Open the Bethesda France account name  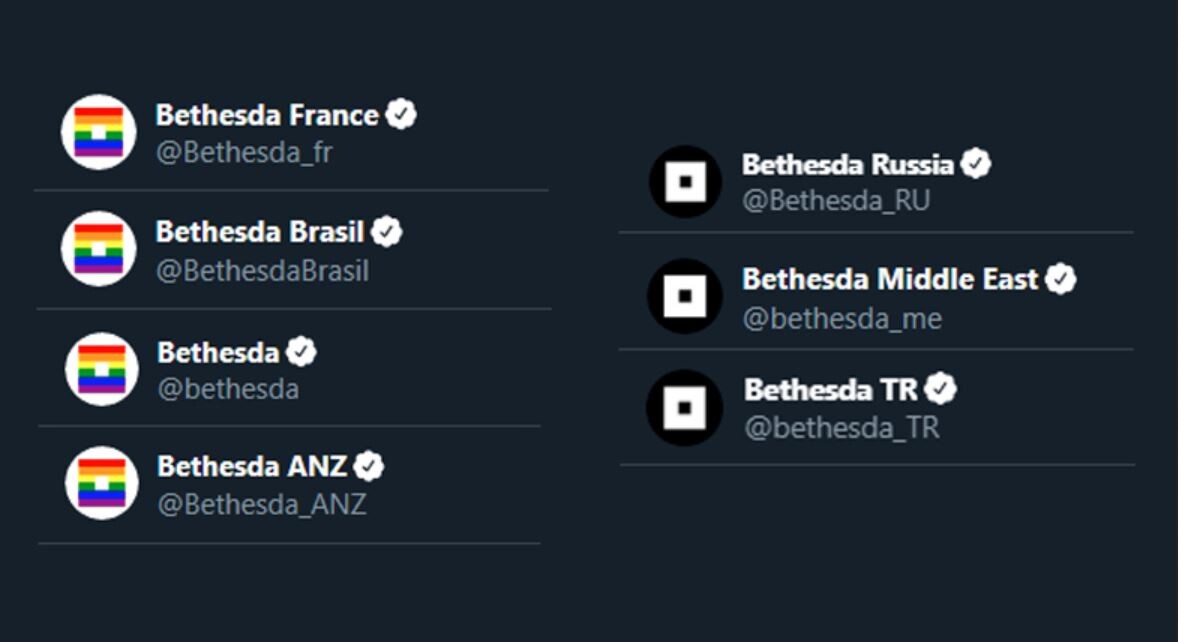[267, 115]
